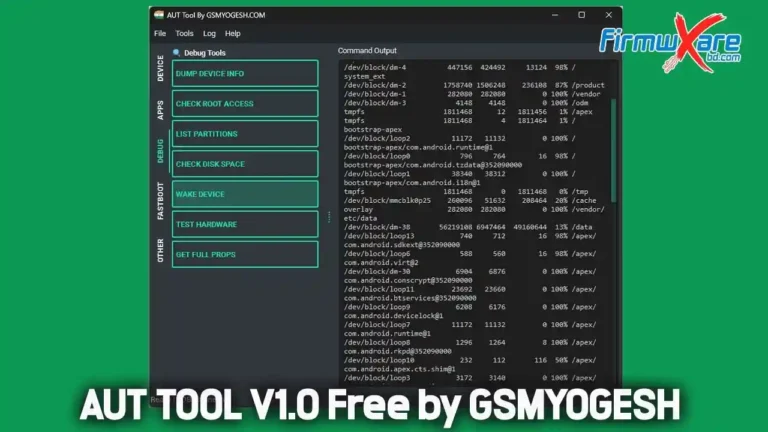Run CHECK ROOT ACCESS

pyautogui.click(x=245, y=103)
